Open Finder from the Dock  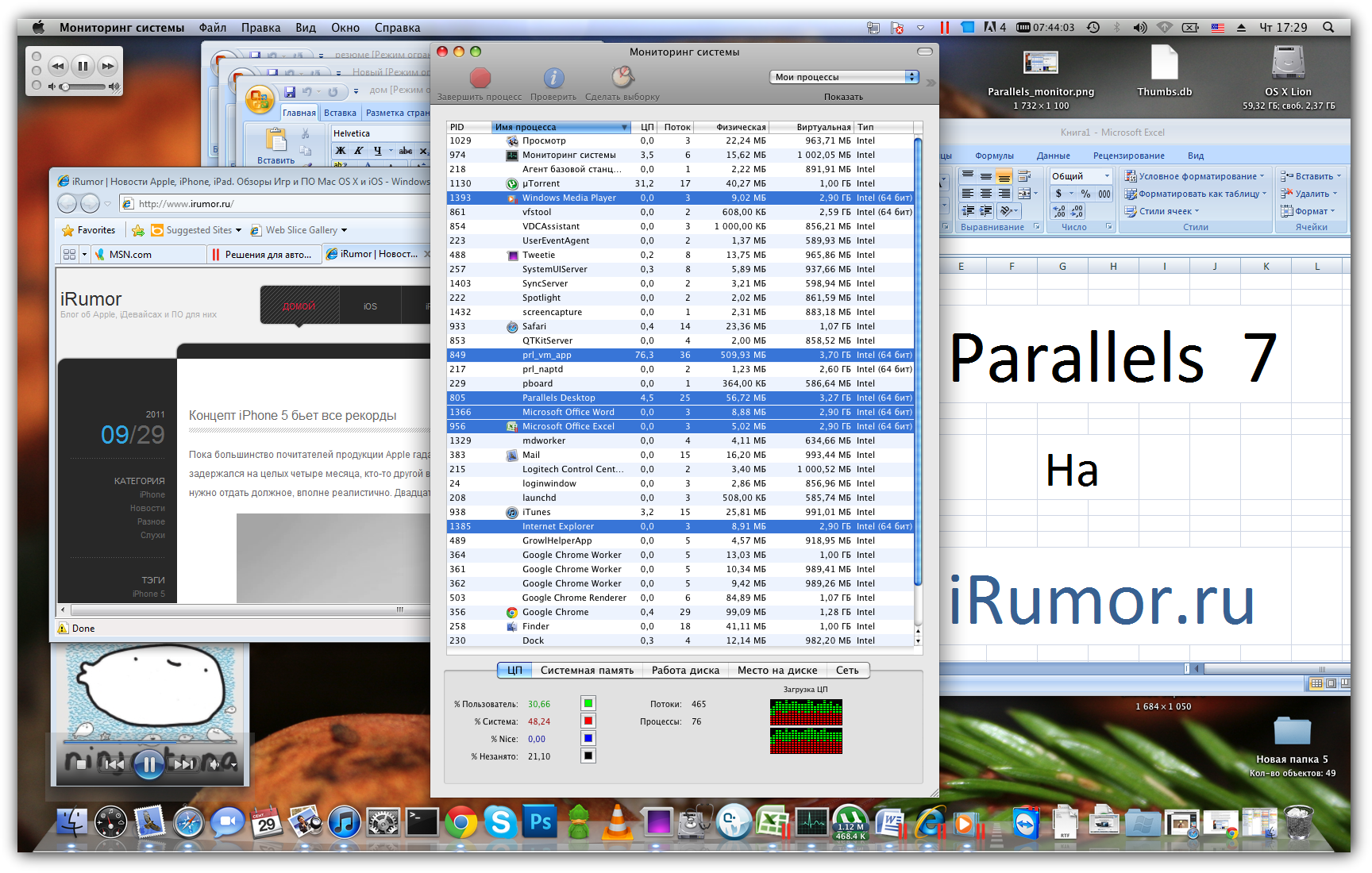(72, 823)
